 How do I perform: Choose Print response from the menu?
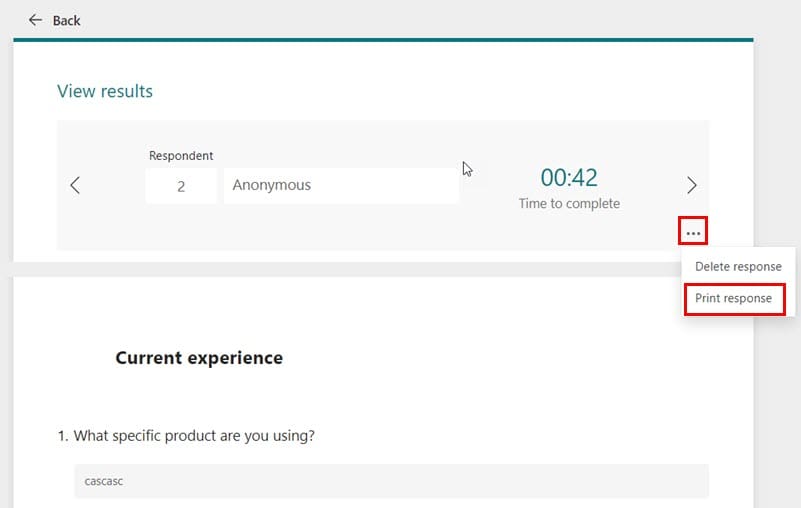click(734, 298)
